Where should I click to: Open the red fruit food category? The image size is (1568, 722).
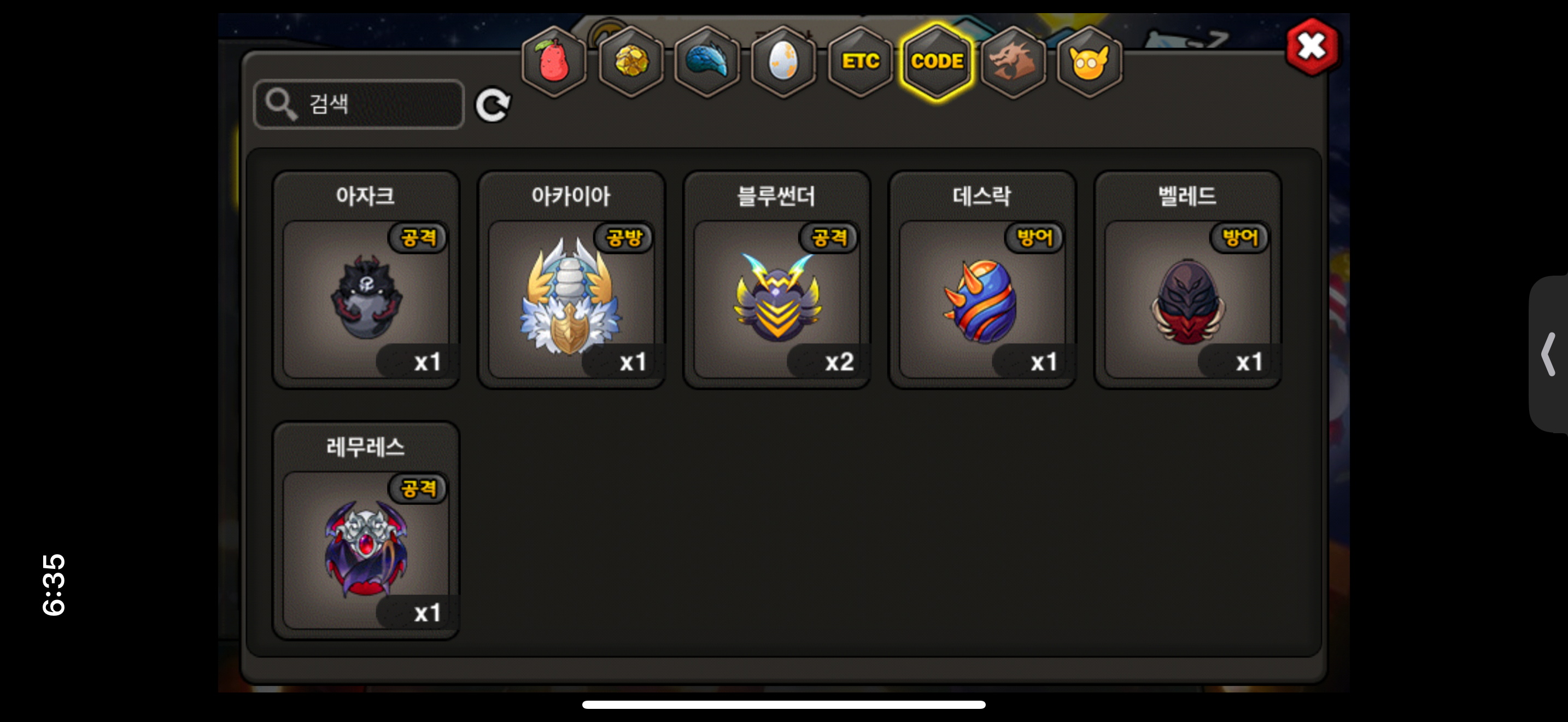[x=554, y=61]
